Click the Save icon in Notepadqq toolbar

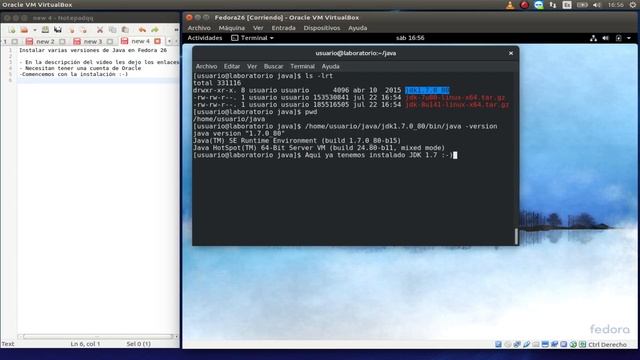coord(45,30)
